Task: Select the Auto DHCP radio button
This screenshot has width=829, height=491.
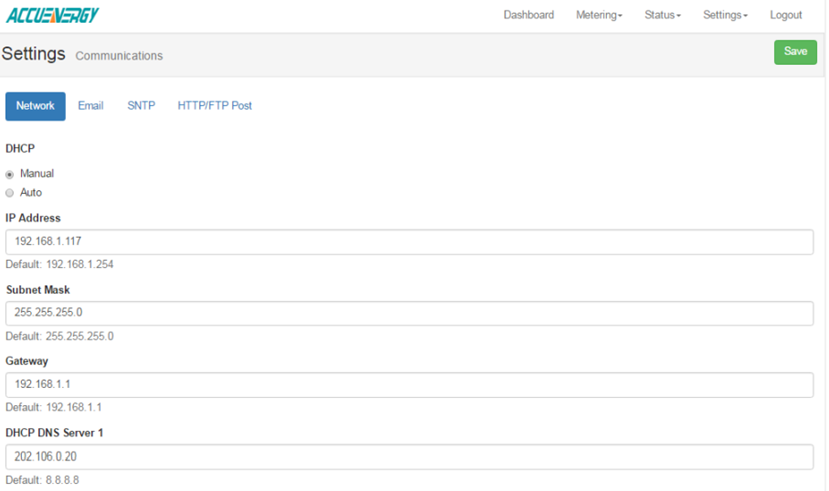Action: coord(10,193)
